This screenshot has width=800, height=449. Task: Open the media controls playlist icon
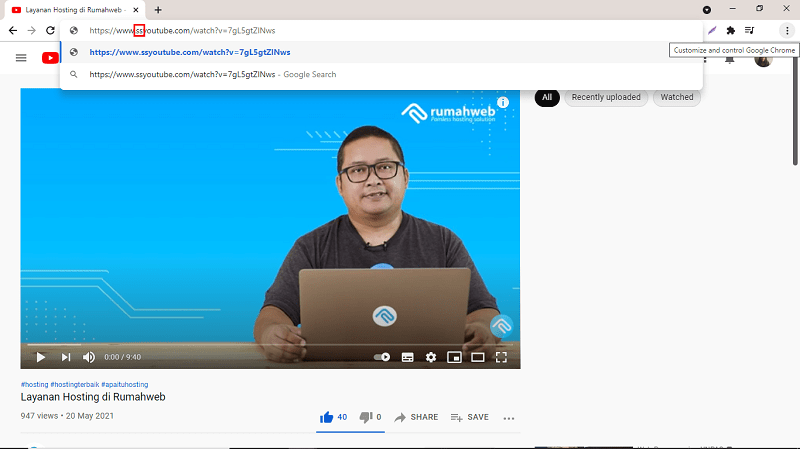749,31
